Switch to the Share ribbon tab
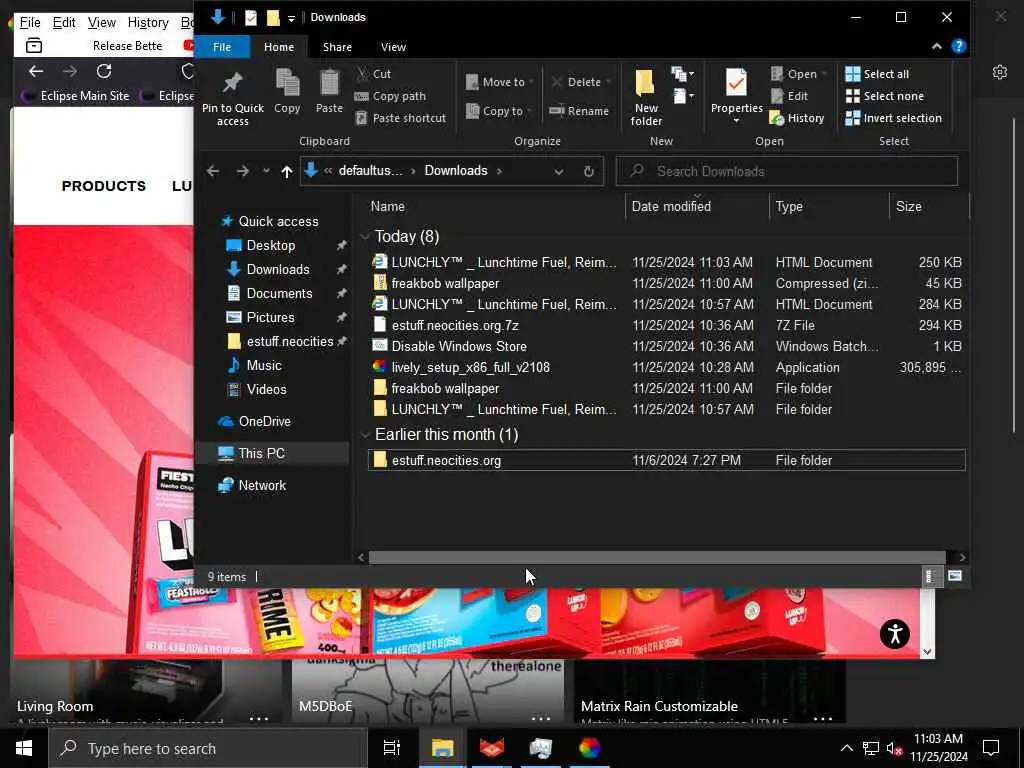The height and width of the screenshot is (768, 1024). point(337,47)
